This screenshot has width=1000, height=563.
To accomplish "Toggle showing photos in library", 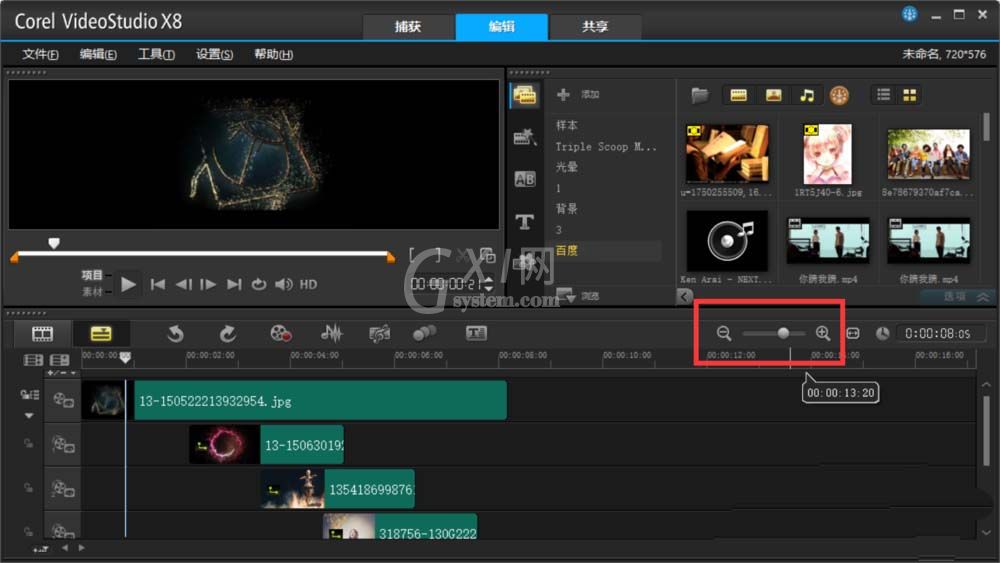I will (x=774, y=95).
